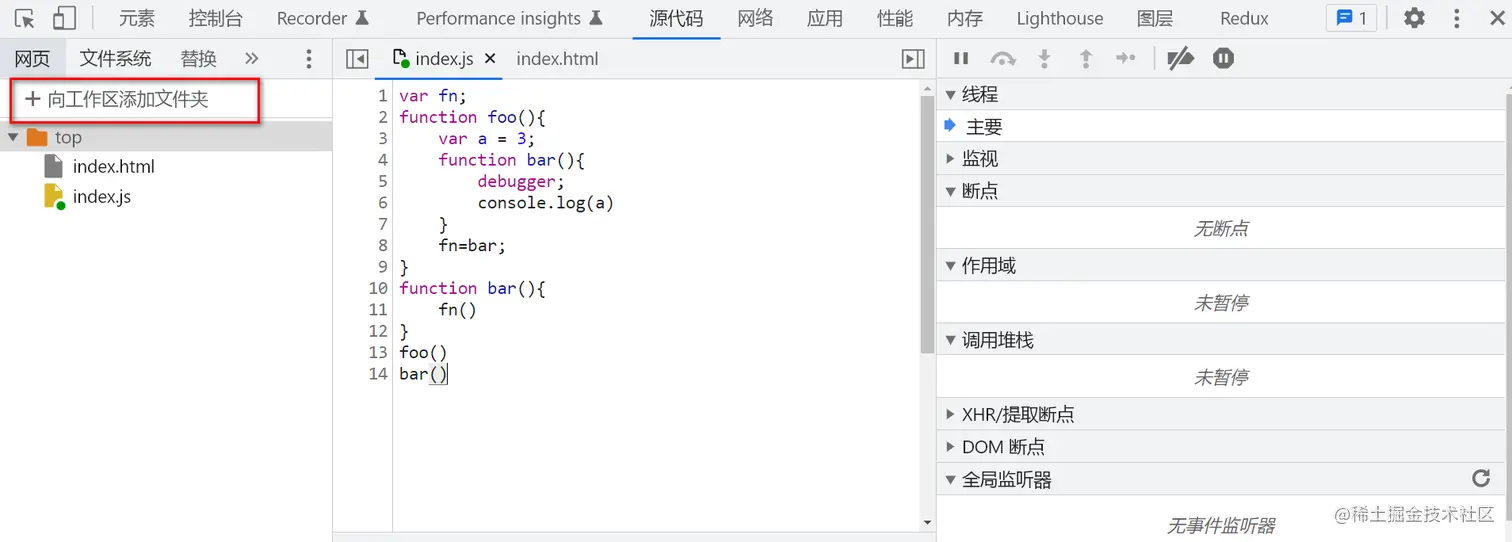Toggle pause on exceptions button
The height and width of the screenshot is (542, 1512).
(1223, 59)
